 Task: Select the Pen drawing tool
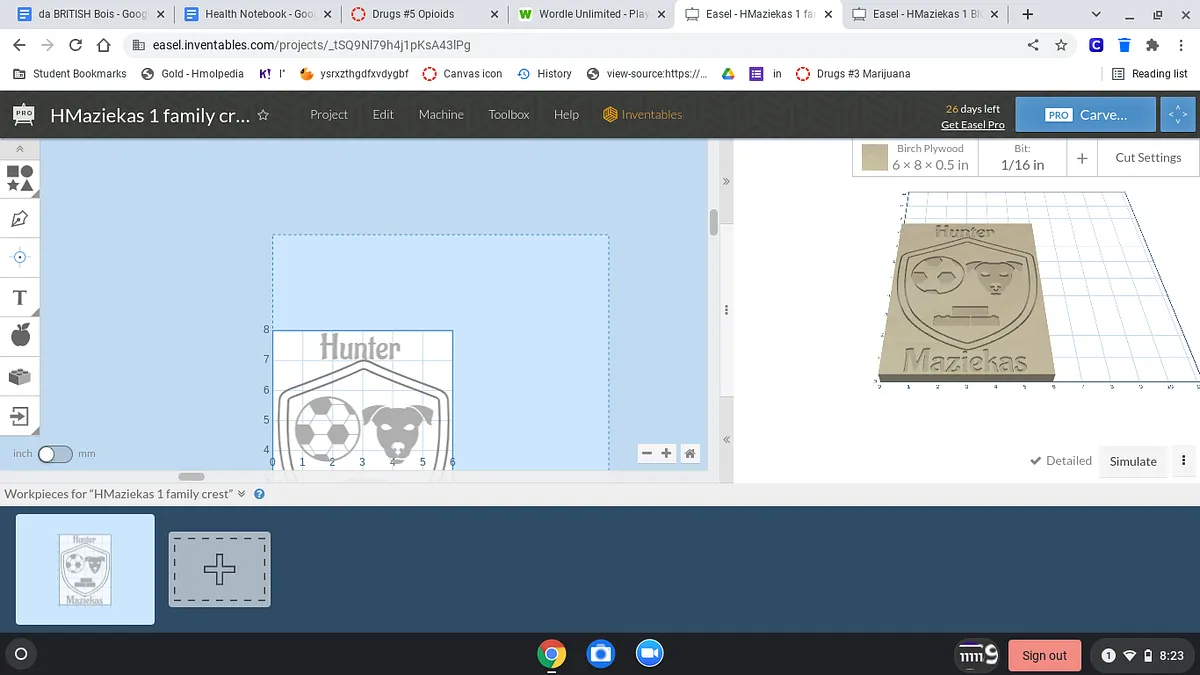click(x=20, y=218)
